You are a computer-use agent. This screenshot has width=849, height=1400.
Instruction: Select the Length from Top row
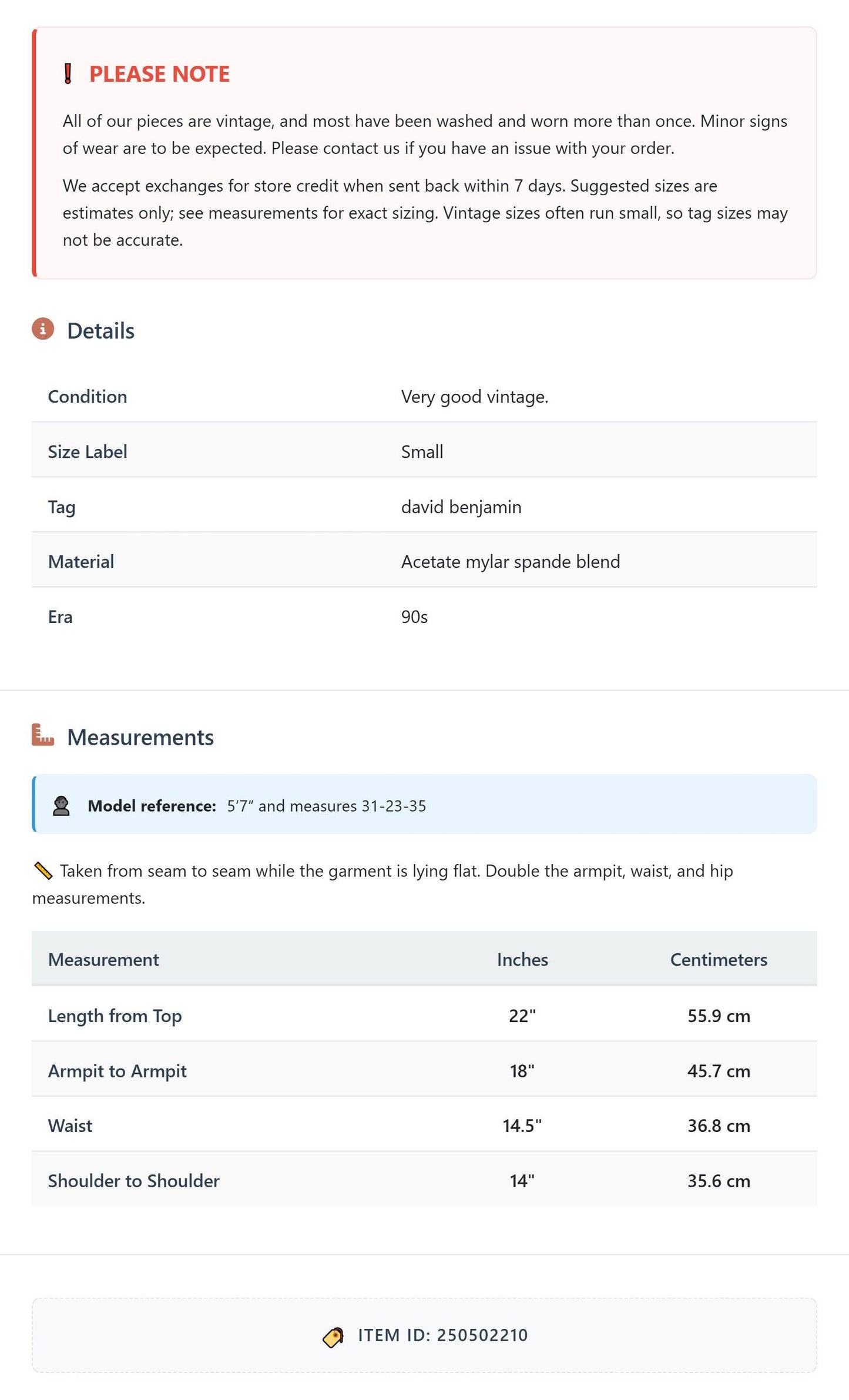[424, 1015]
